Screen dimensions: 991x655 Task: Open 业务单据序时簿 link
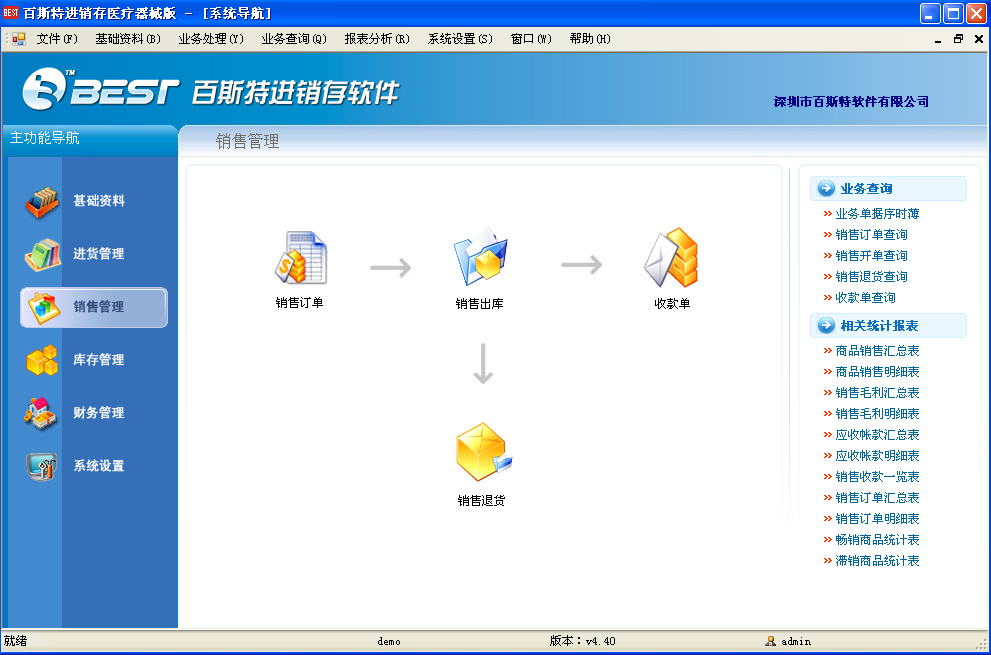point(877,214)
